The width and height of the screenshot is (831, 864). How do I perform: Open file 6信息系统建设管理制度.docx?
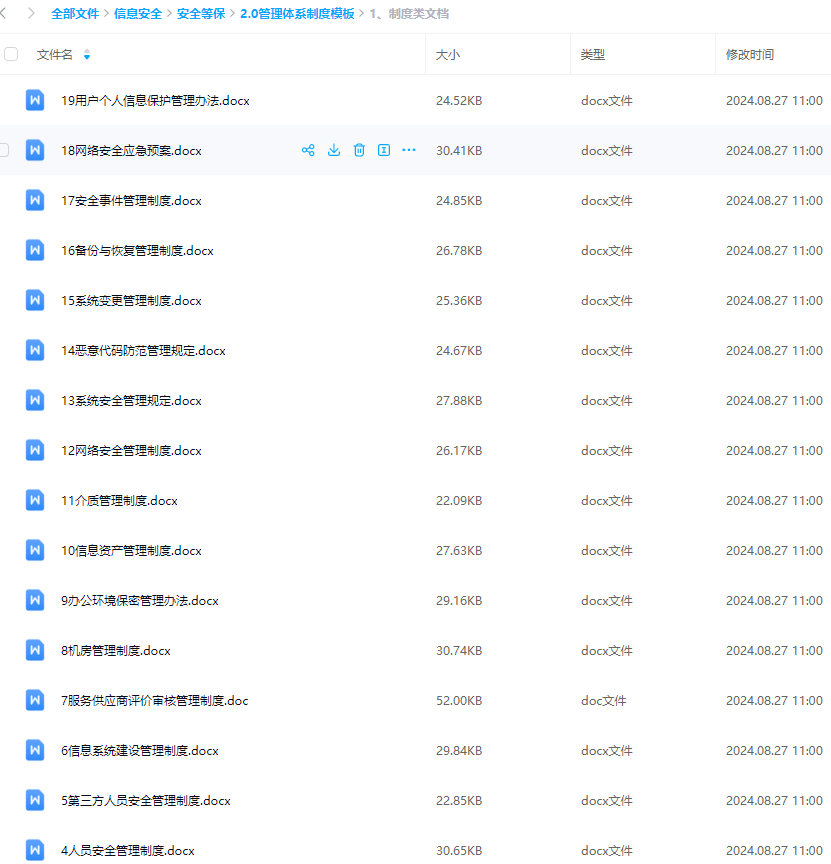tap(140, 750)
